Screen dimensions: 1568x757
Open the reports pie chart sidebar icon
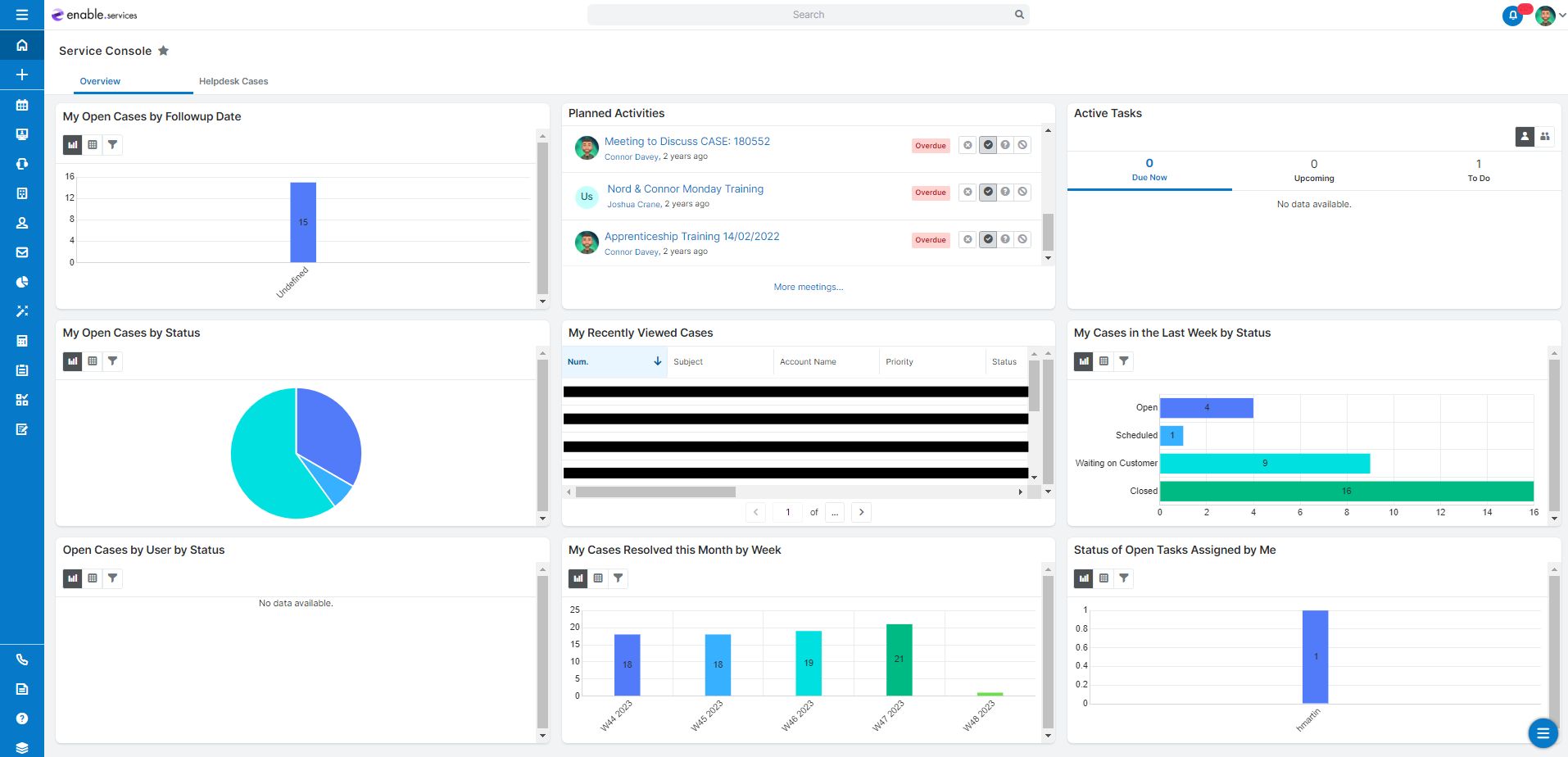[23, 281]
